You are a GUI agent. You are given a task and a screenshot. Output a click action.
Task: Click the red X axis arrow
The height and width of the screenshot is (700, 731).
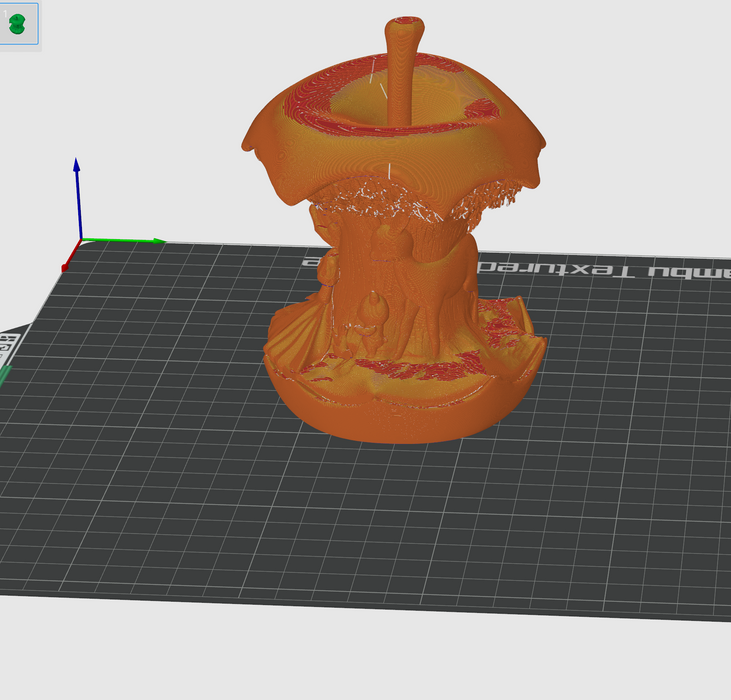[x=68, y=265]
